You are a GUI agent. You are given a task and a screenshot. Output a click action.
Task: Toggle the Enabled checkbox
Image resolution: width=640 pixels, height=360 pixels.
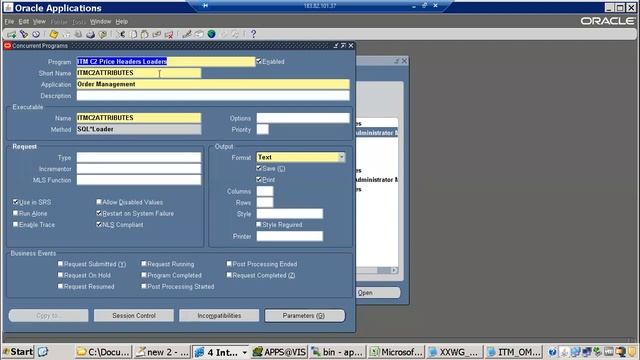259,61
